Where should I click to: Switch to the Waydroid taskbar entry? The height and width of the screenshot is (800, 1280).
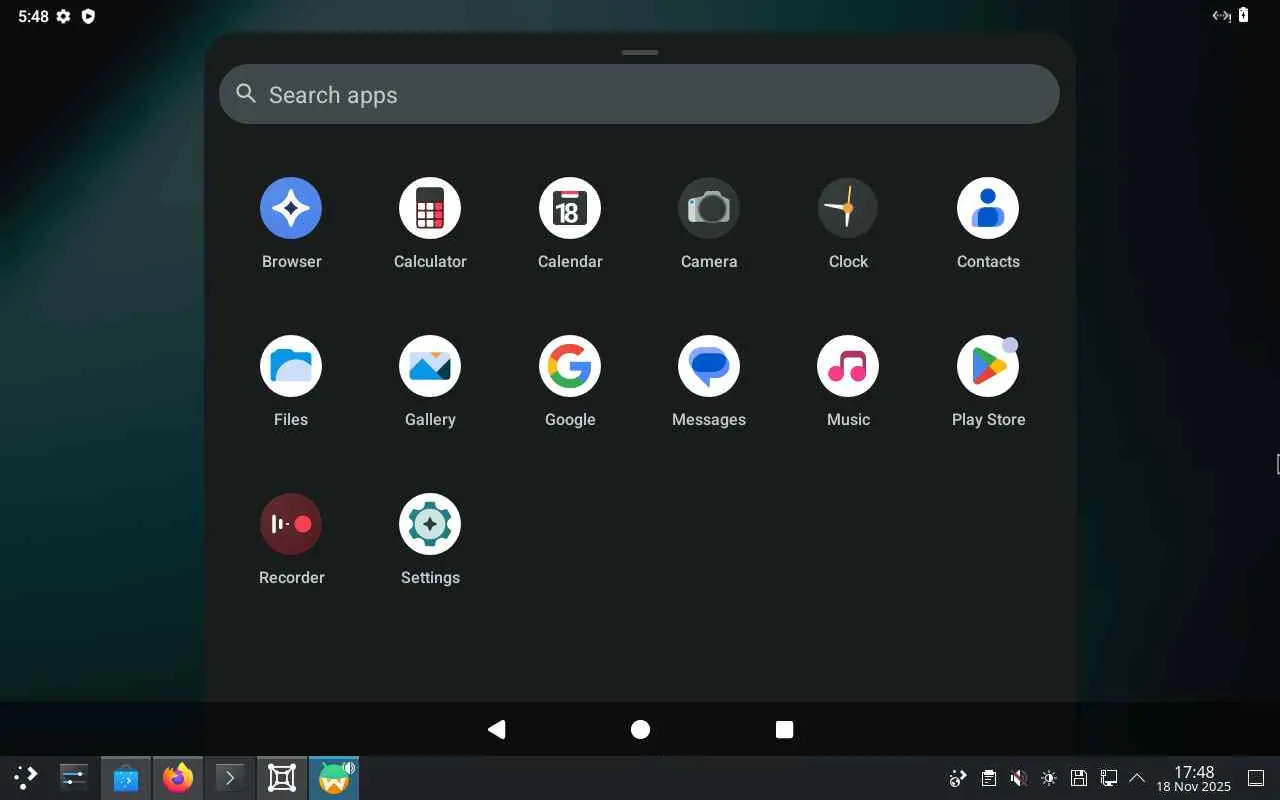pos(334,777)
